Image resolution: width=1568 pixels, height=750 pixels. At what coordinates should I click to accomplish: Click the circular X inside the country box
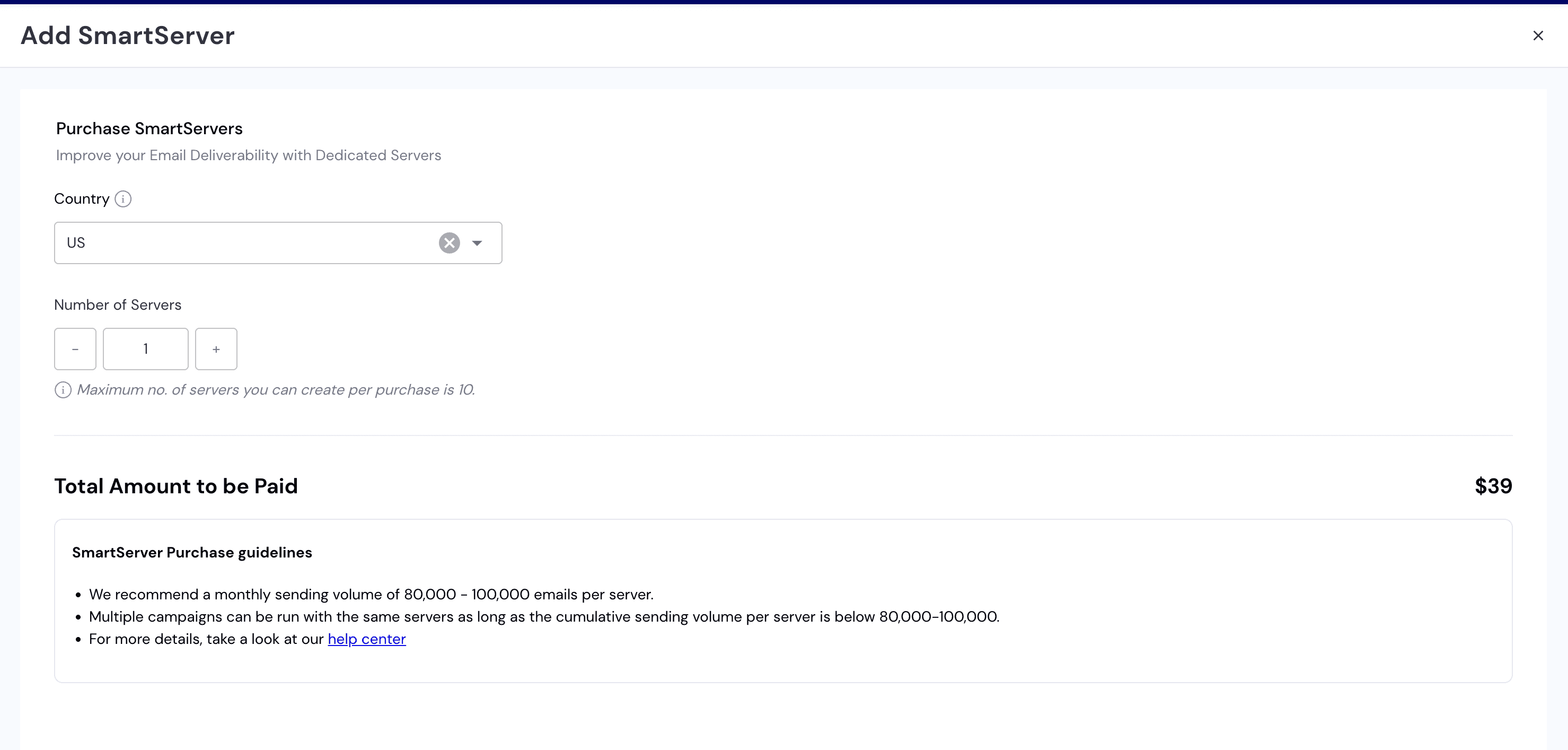449,242
